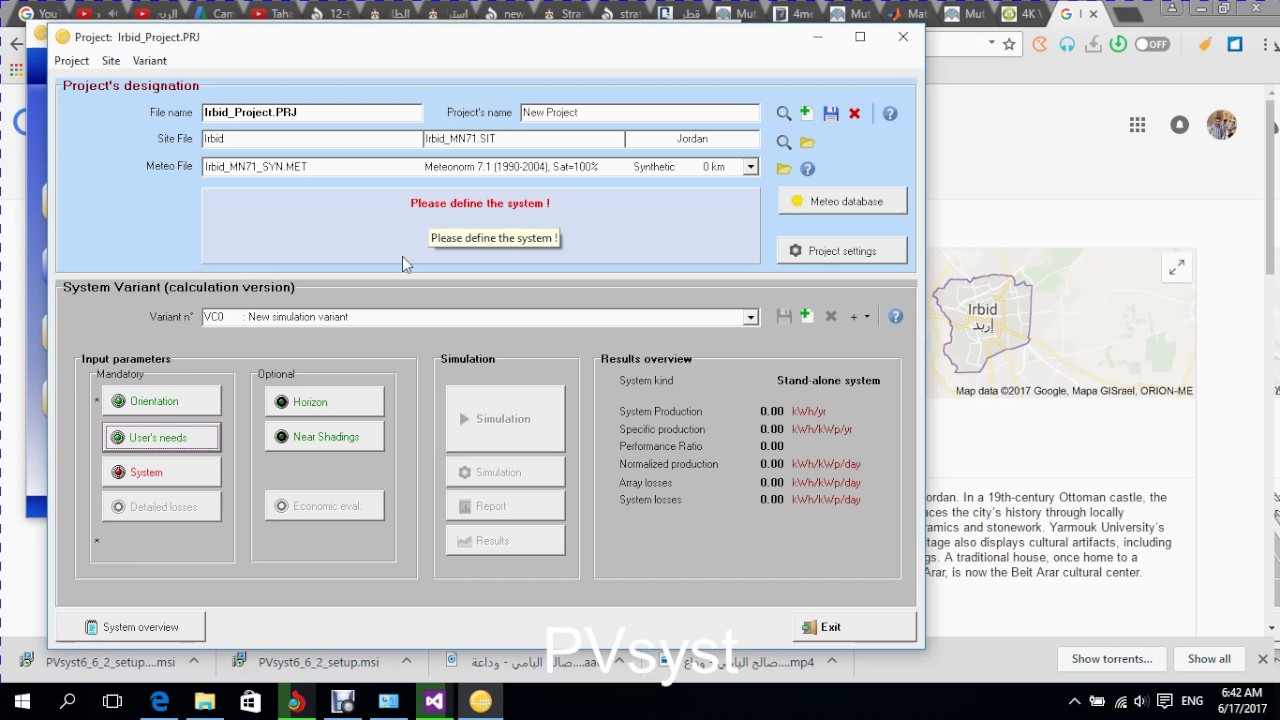This screenshot has width=1280, height=720.
Task: Open a site file via folder icon
Action: click(807, 142)
